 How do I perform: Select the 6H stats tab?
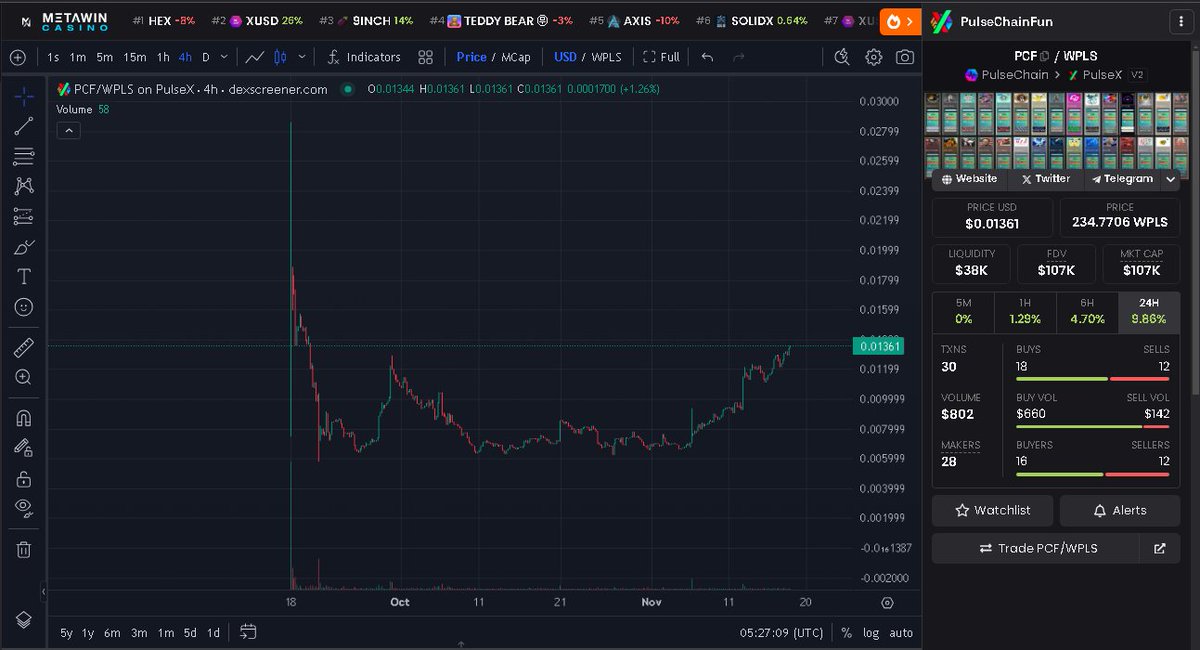[1087, 312]
